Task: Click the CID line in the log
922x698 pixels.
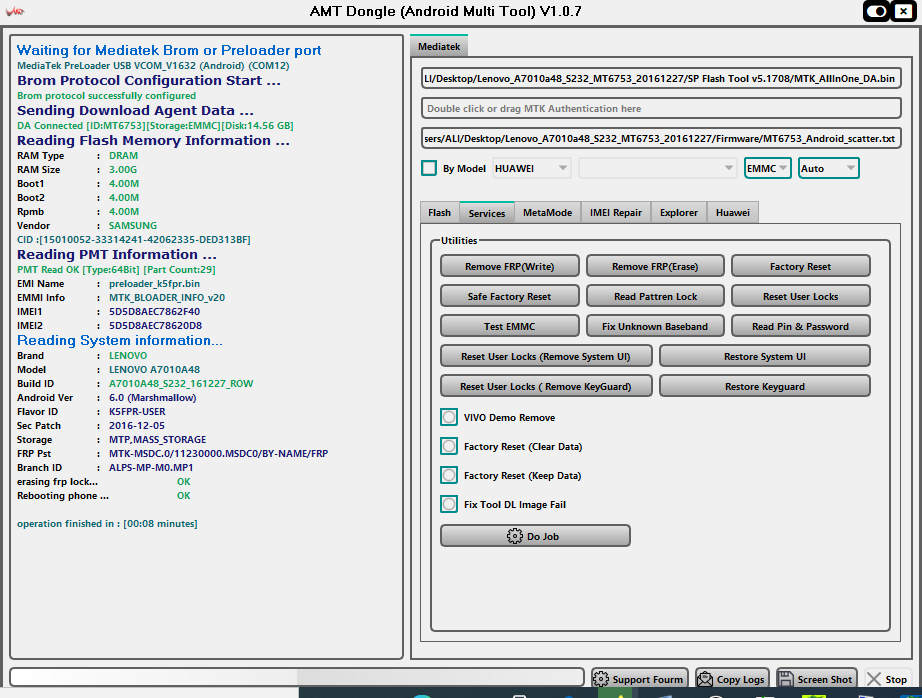Action: tap(133, 240)
